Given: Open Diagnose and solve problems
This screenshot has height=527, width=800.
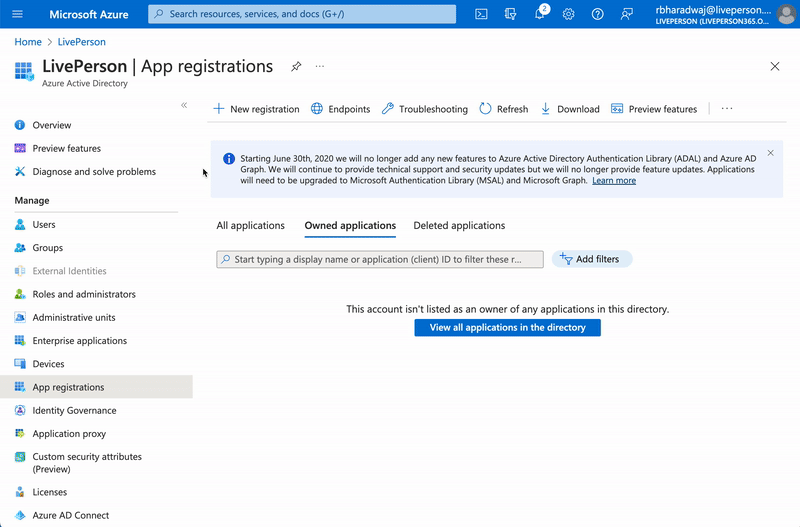Looking at the screenshot, I should pos(94,172).
